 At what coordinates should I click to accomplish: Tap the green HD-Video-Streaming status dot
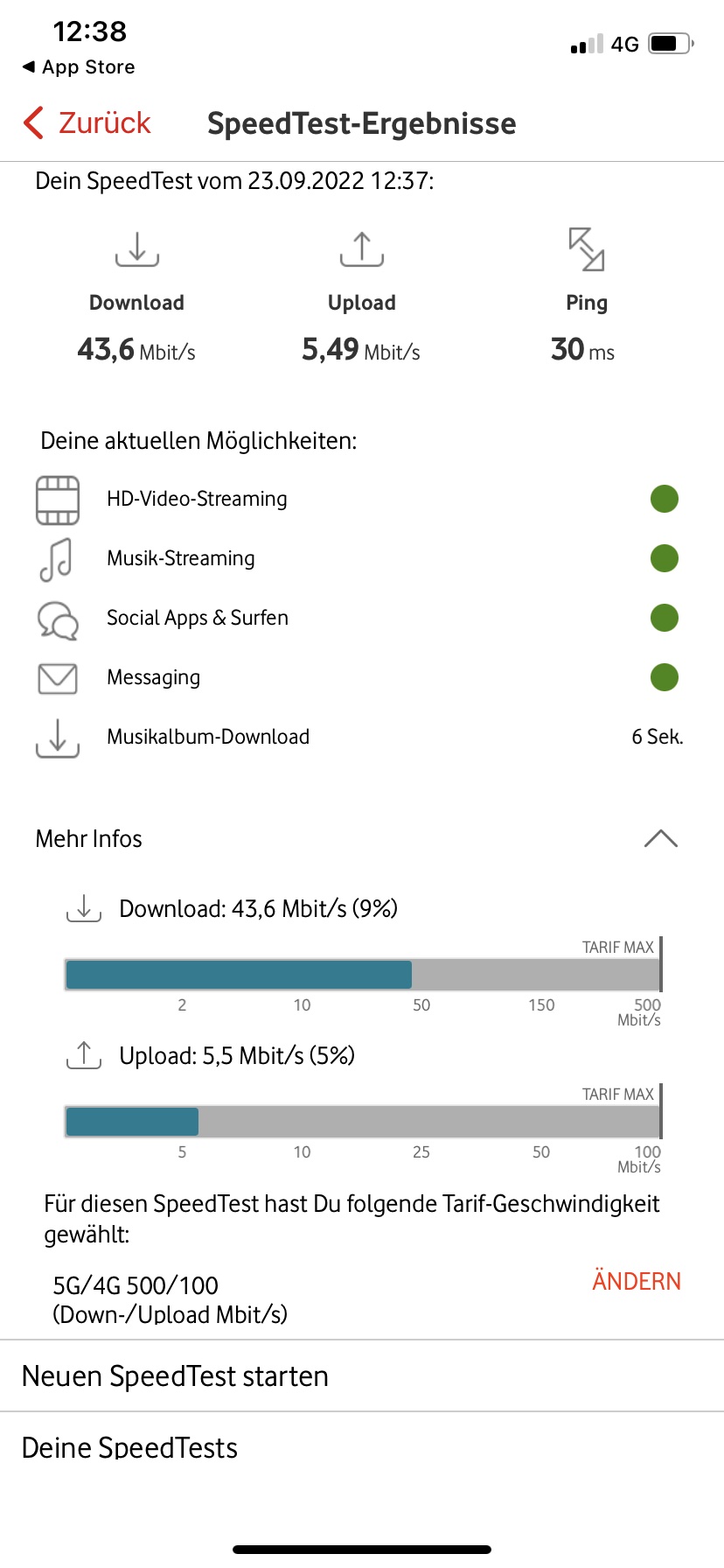pos(665,499)
